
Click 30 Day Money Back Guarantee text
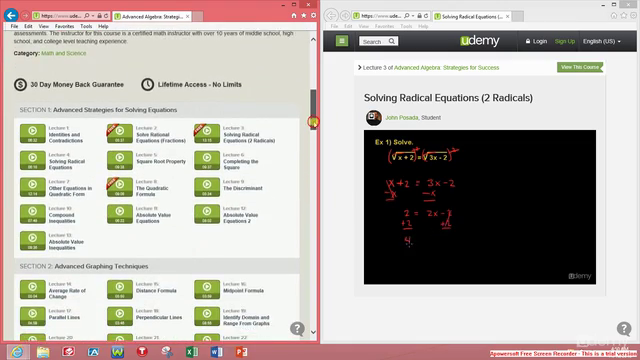coord(77,84)
